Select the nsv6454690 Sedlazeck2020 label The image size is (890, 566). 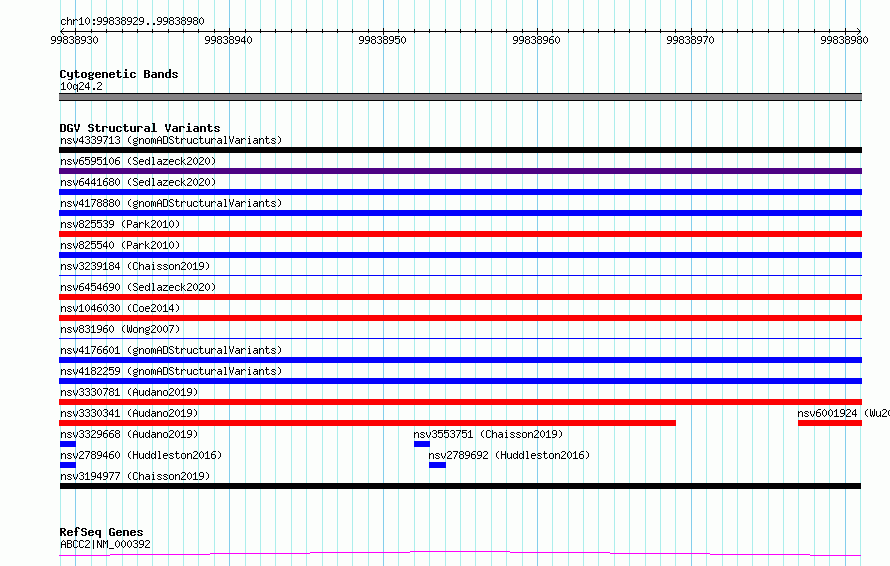tap(138, 287)
